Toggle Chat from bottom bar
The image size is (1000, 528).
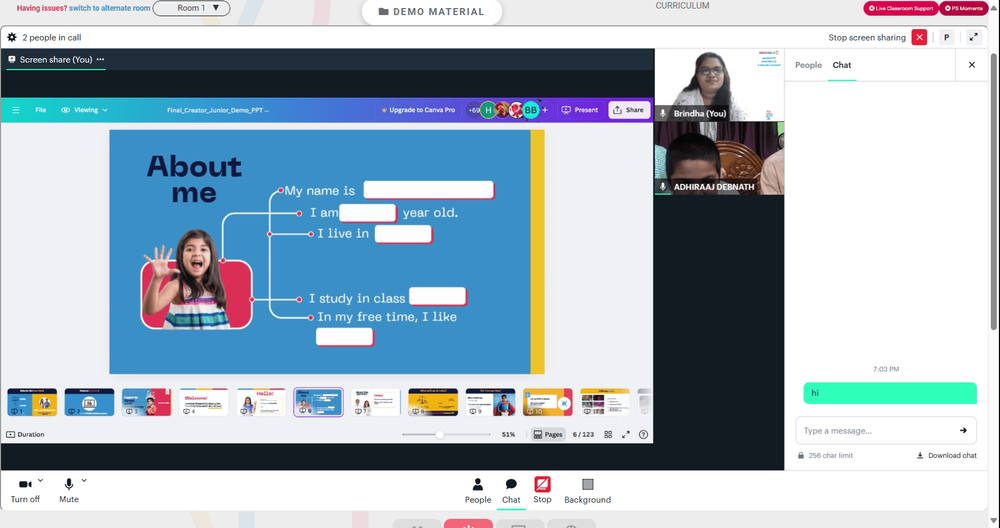[x=511, y=491]
